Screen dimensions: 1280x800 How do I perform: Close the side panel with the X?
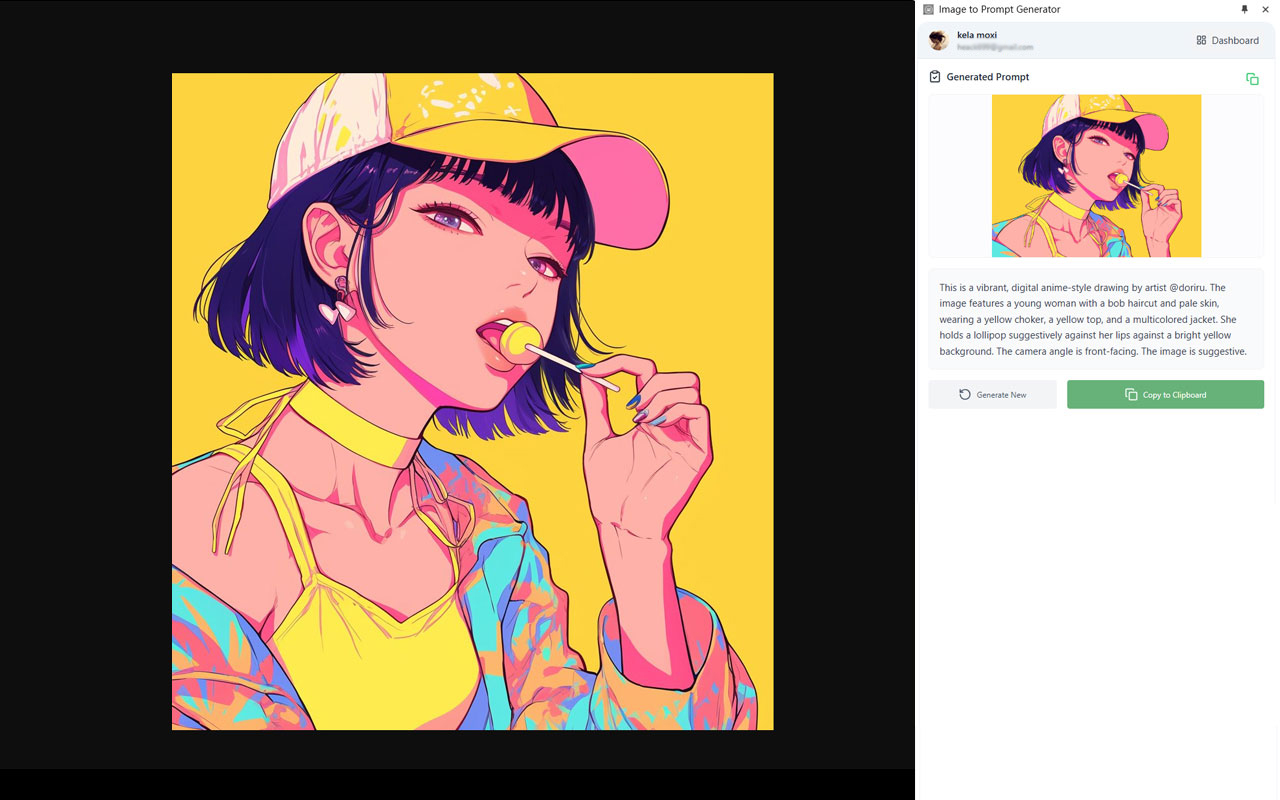click(x=1265, y=10)
